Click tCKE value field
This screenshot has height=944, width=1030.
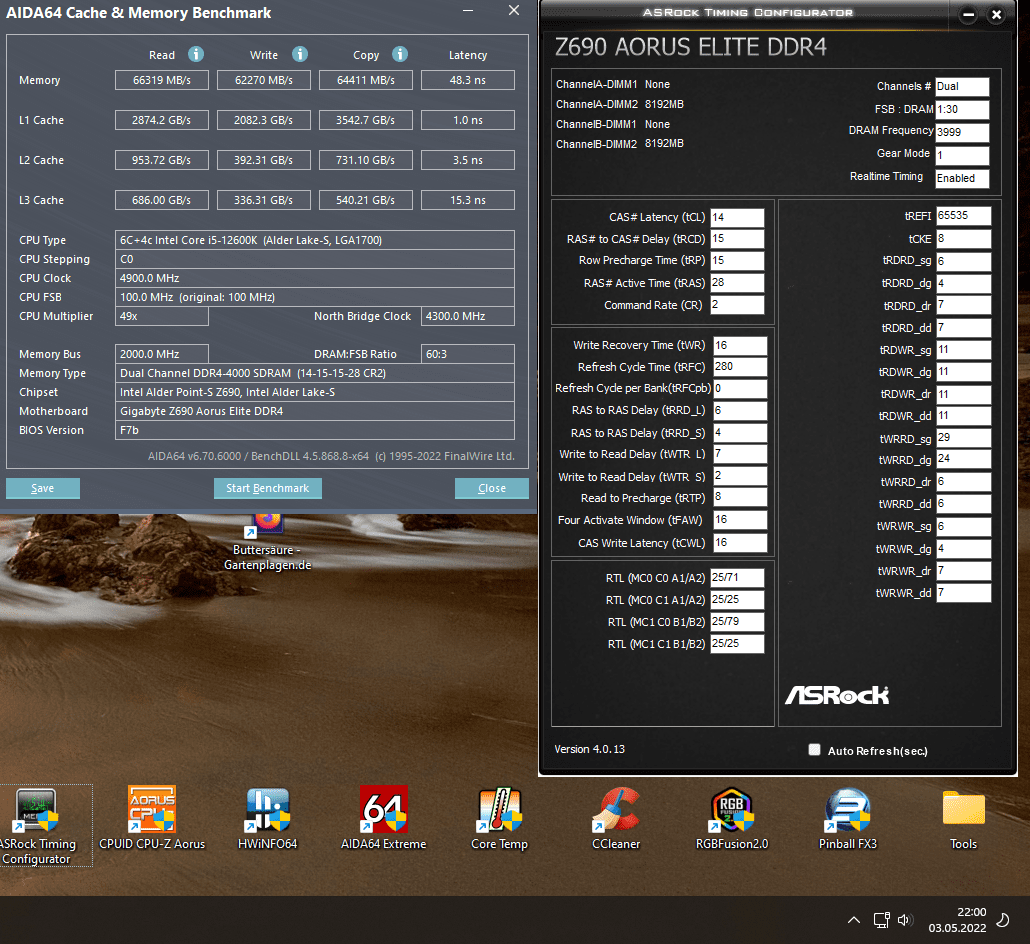pos(964,239)
